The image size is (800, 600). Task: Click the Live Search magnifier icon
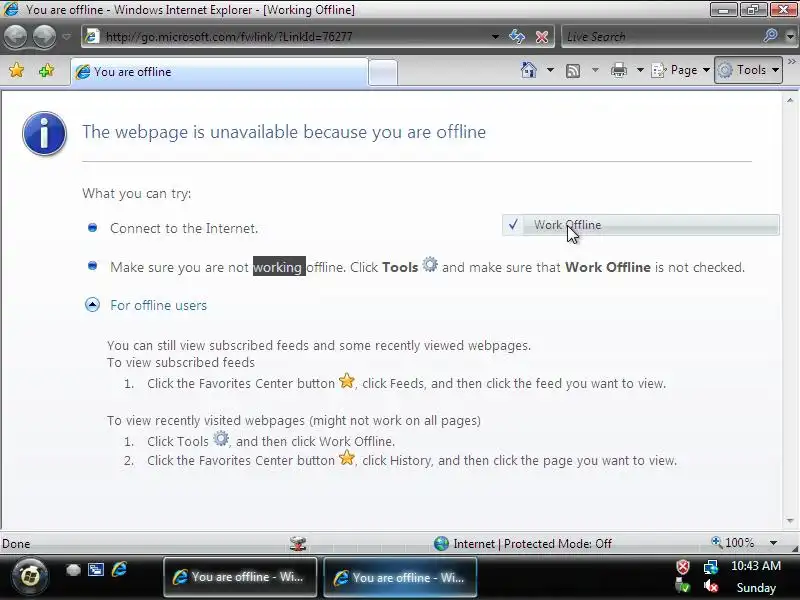(770, 36)
